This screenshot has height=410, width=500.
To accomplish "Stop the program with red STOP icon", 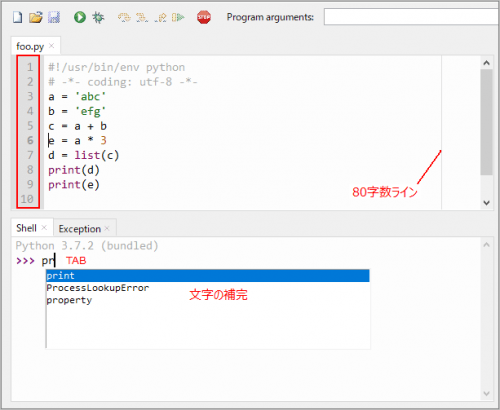I will click(204, 17).
